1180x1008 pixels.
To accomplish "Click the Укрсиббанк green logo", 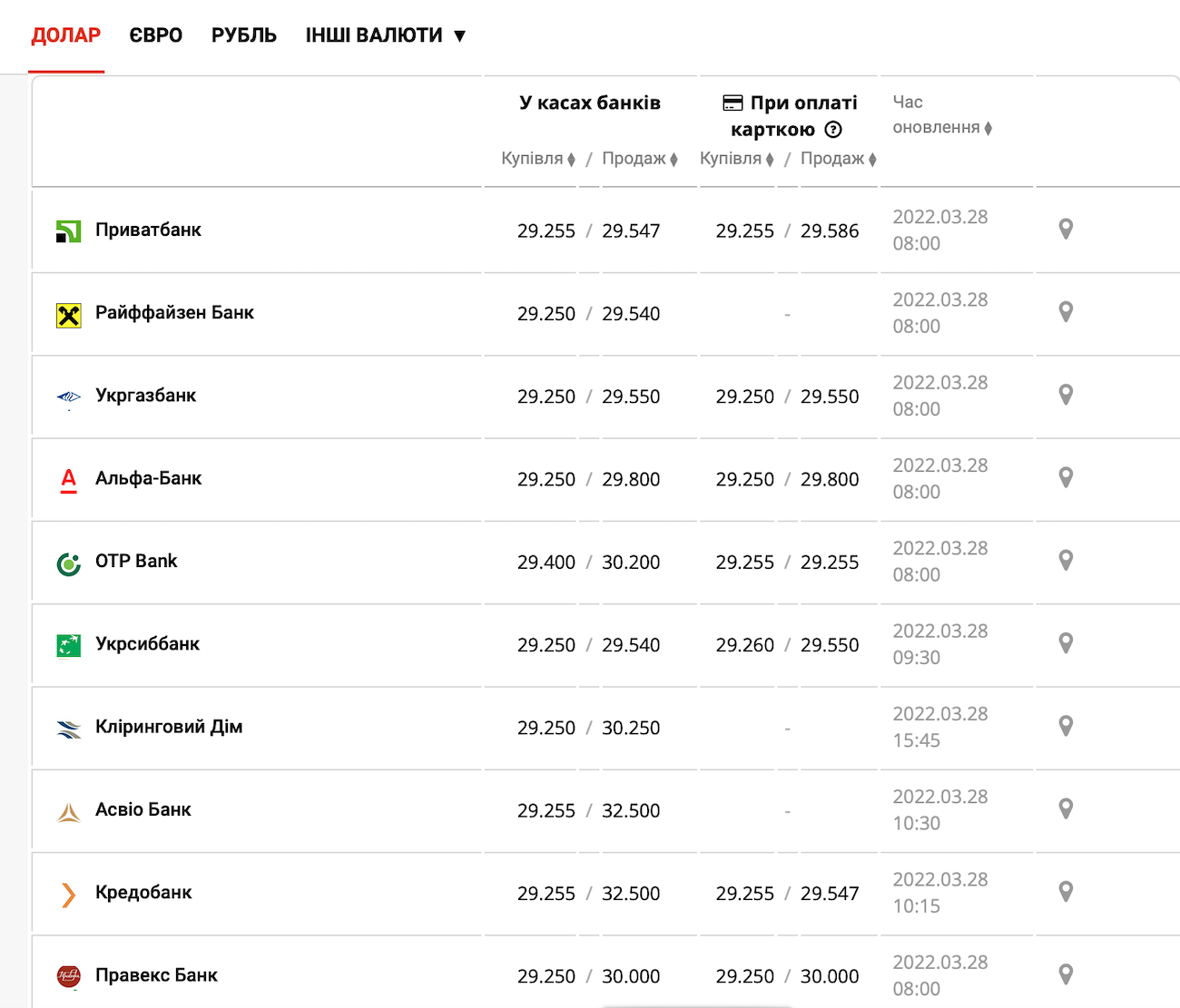I will click(x=69, y=645).
